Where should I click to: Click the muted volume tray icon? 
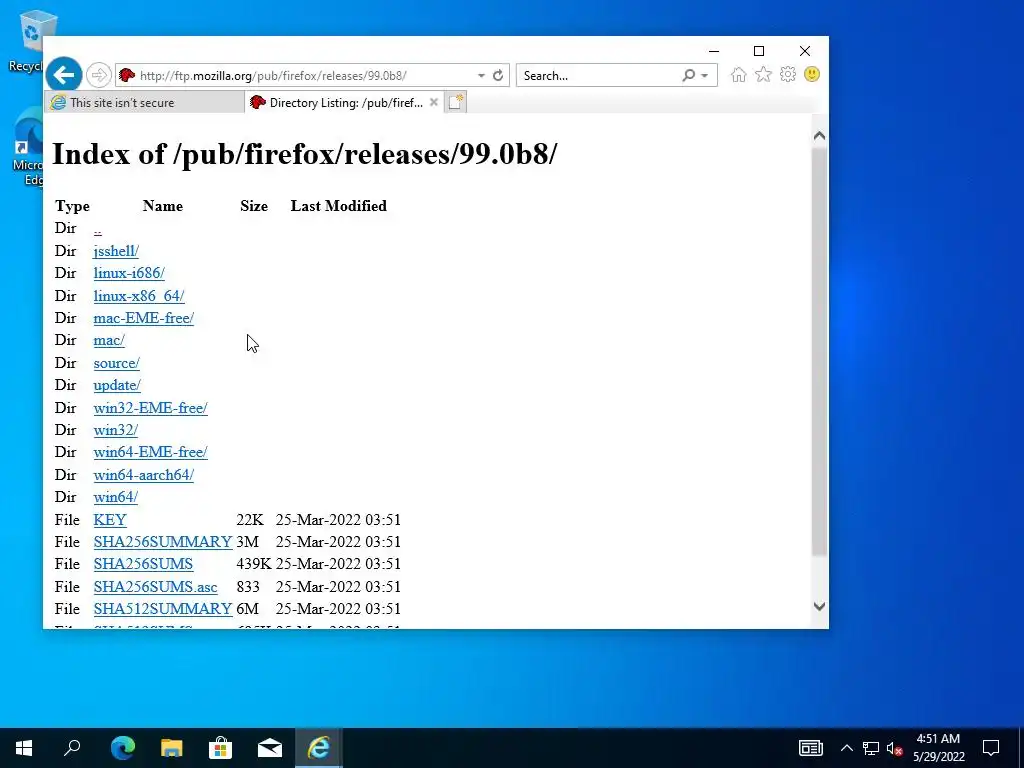(x=894, y=748)
